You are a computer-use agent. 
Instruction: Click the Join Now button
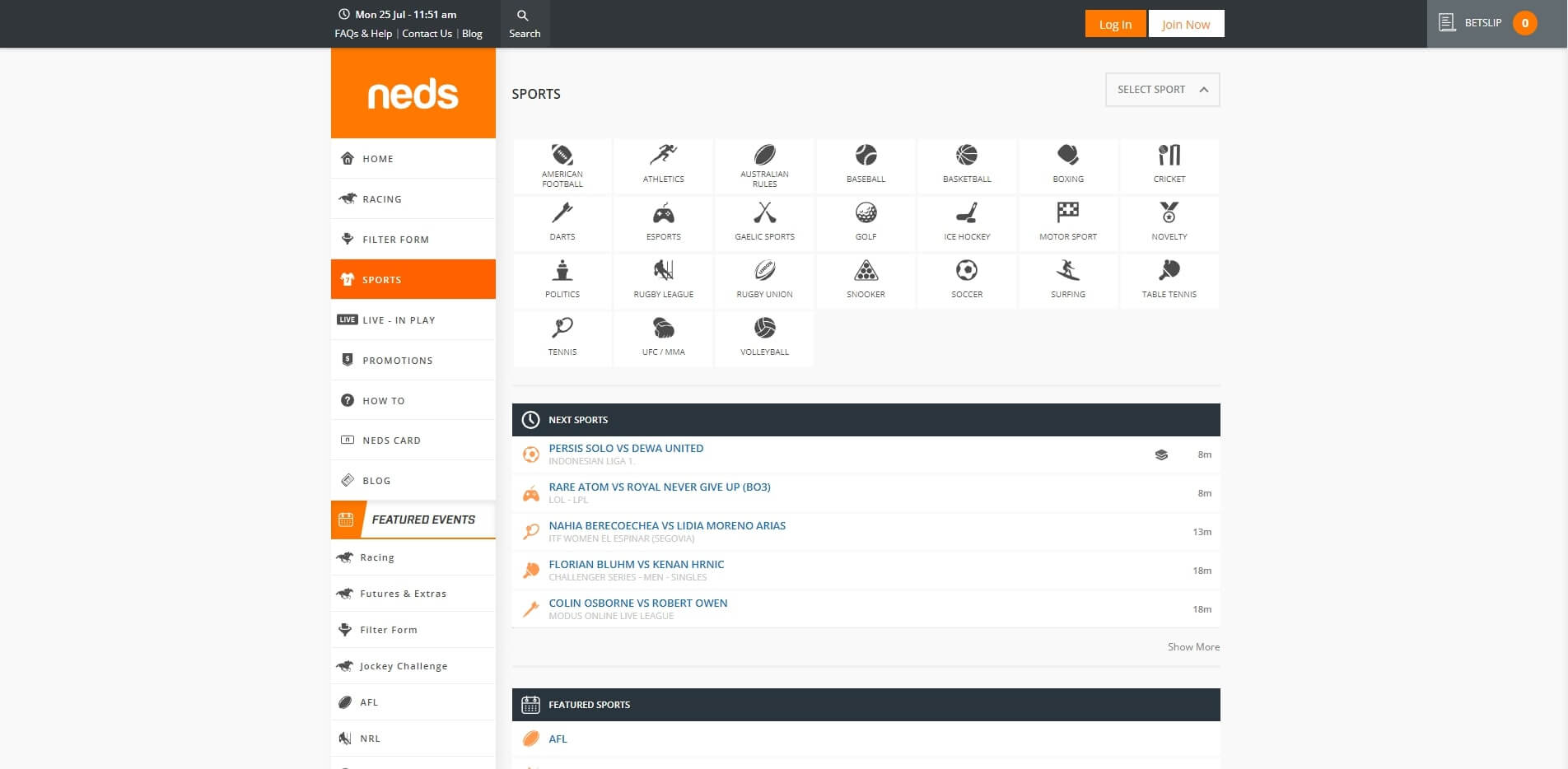1186,24
